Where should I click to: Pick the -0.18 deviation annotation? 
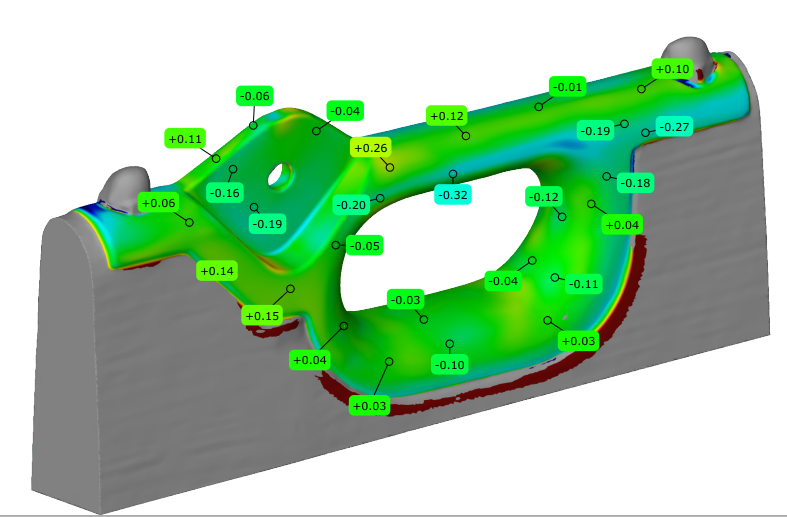635,183
